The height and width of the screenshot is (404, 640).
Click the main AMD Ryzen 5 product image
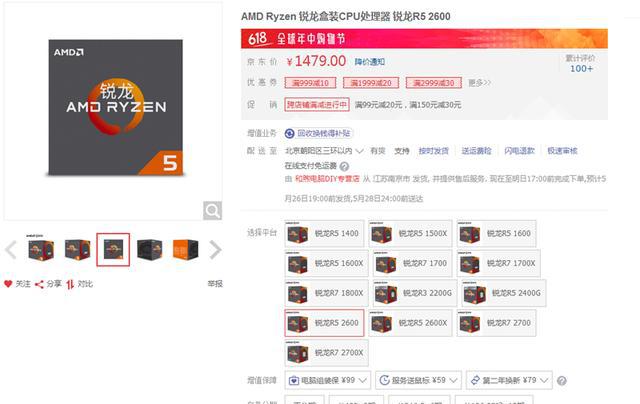pos(116,108)
